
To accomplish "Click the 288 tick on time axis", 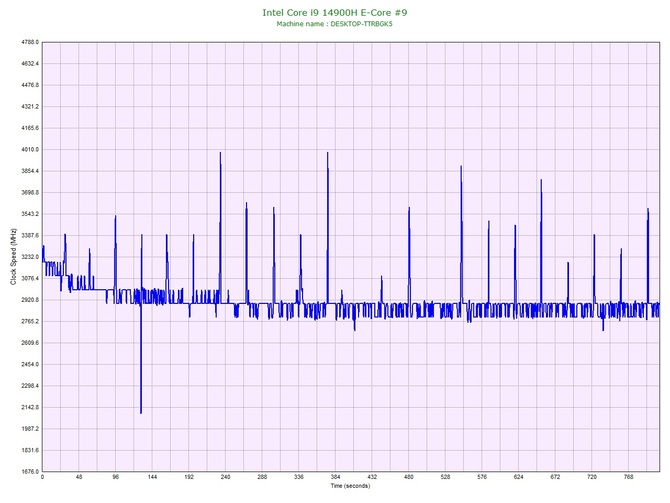I will [x=262, y=477].
